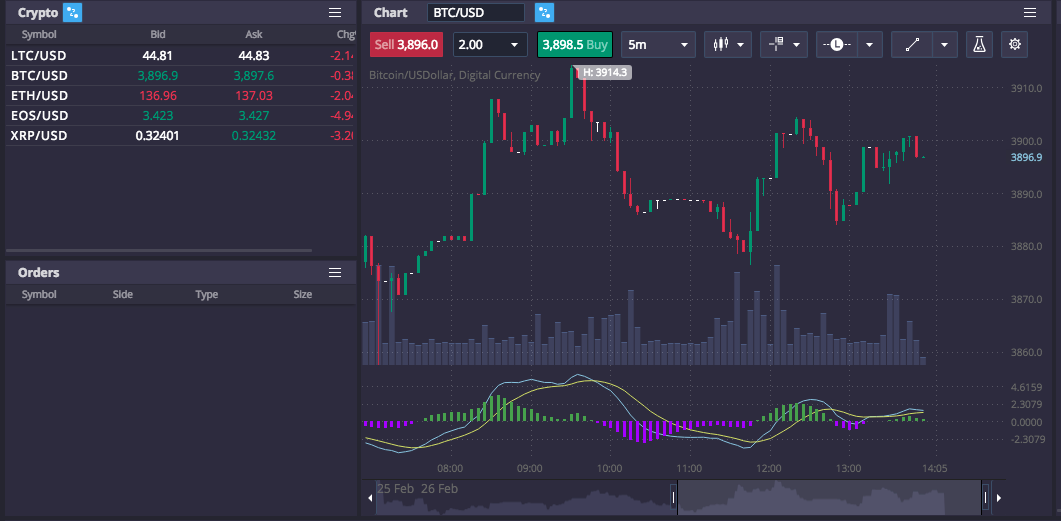
Task: Click the 3,898.5 Buy button
Action: 574,45
